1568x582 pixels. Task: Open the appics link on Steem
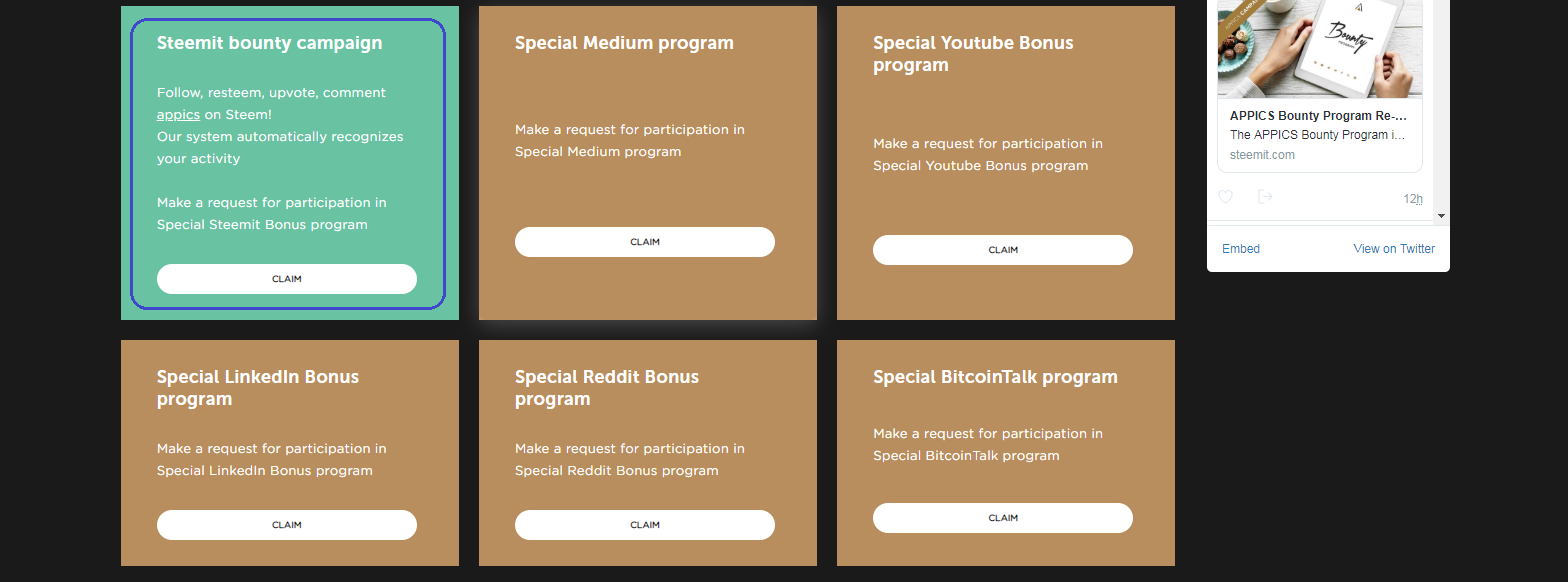(x=178, y=115)
